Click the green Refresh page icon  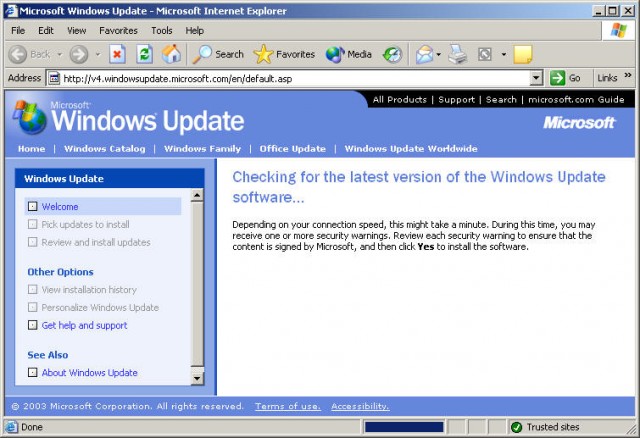point(144,54)
